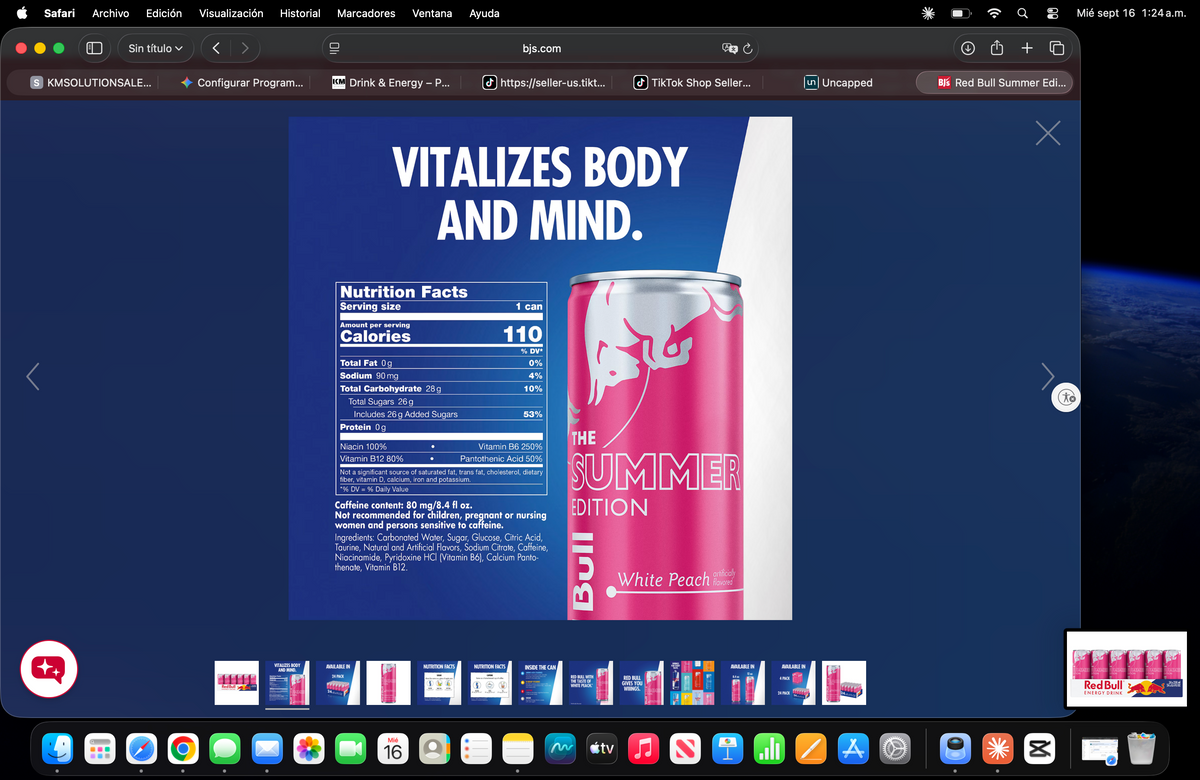This screenshot has width=1200, height=780.
Task: Open the Archivo menu
Action: coord(110,13)
